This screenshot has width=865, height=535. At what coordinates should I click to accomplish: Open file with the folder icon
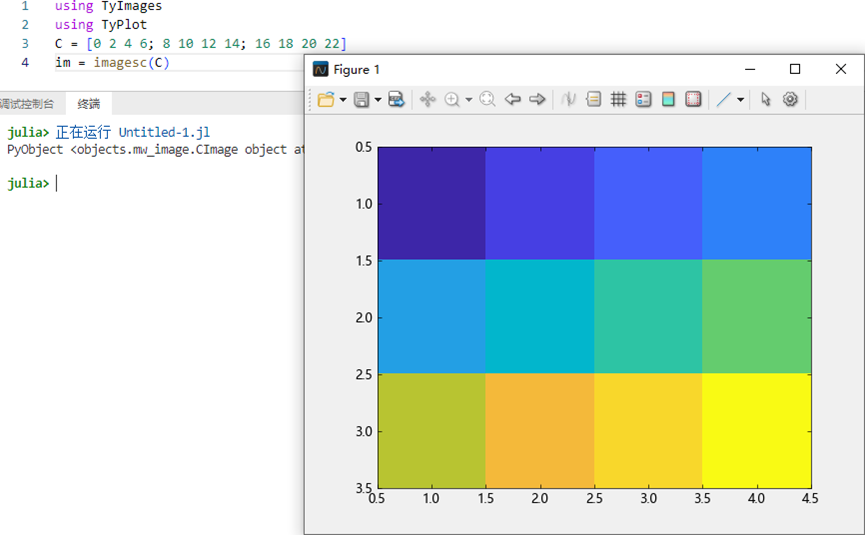coord(326,99)
